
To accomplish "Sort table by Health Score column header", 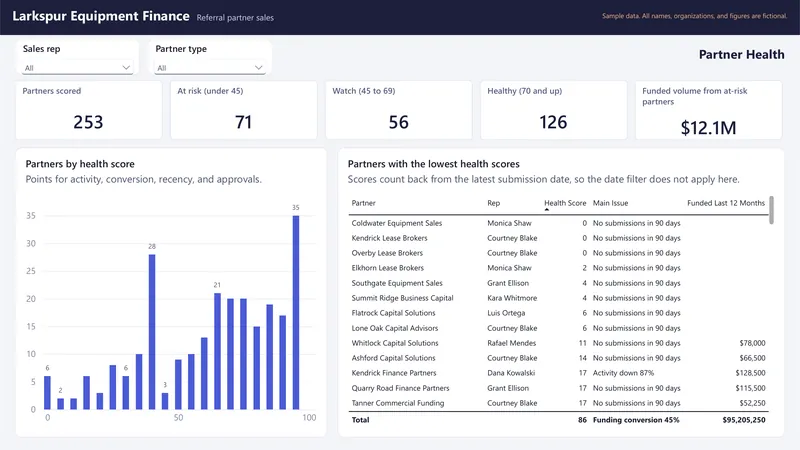I will click(565, 203).
